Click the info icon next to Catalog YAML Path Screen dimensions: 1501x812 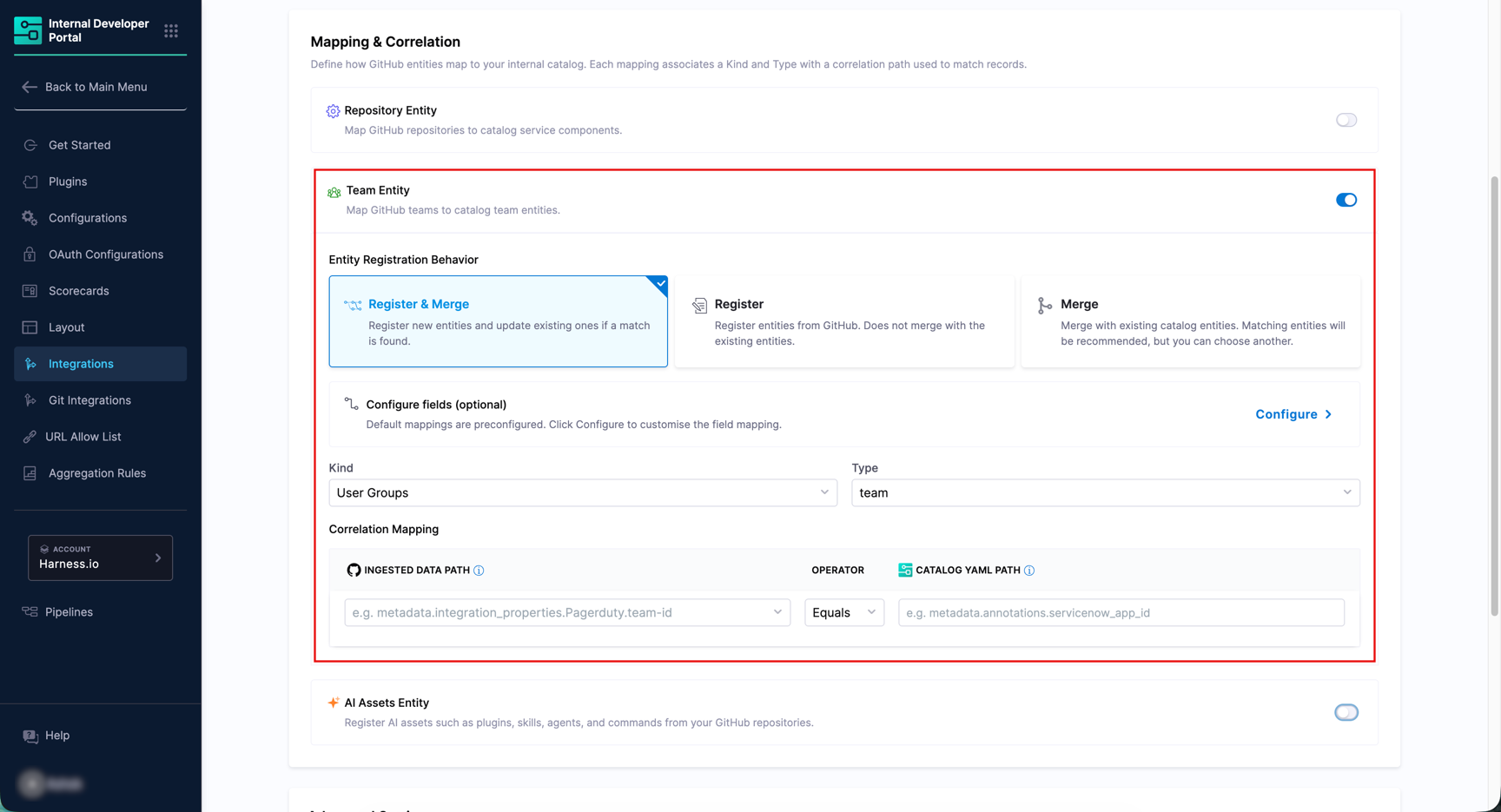point(1029,571)
